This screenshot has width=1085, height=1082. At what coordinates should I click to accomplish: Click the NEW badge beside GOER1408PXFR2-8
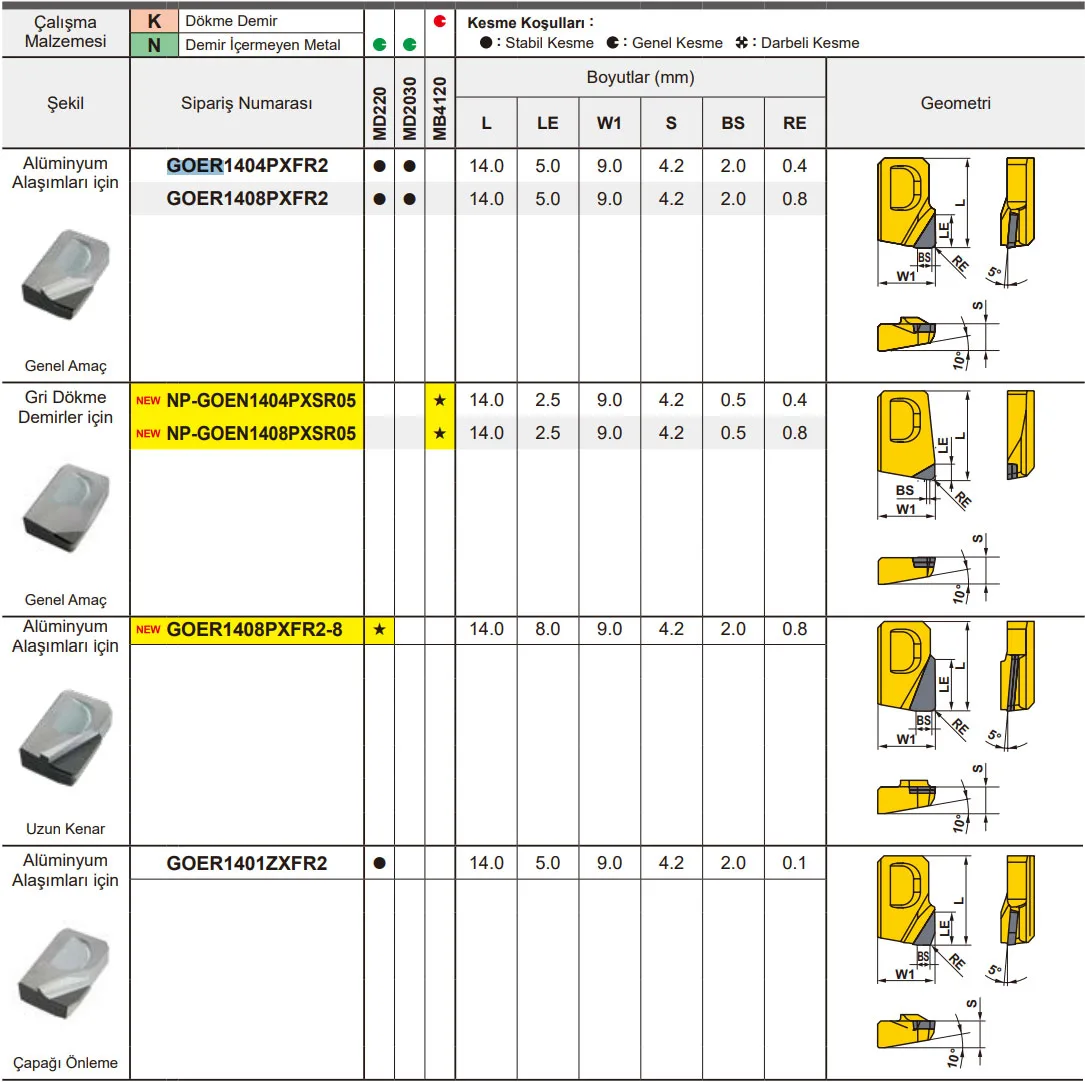click(x=148, y=630)
